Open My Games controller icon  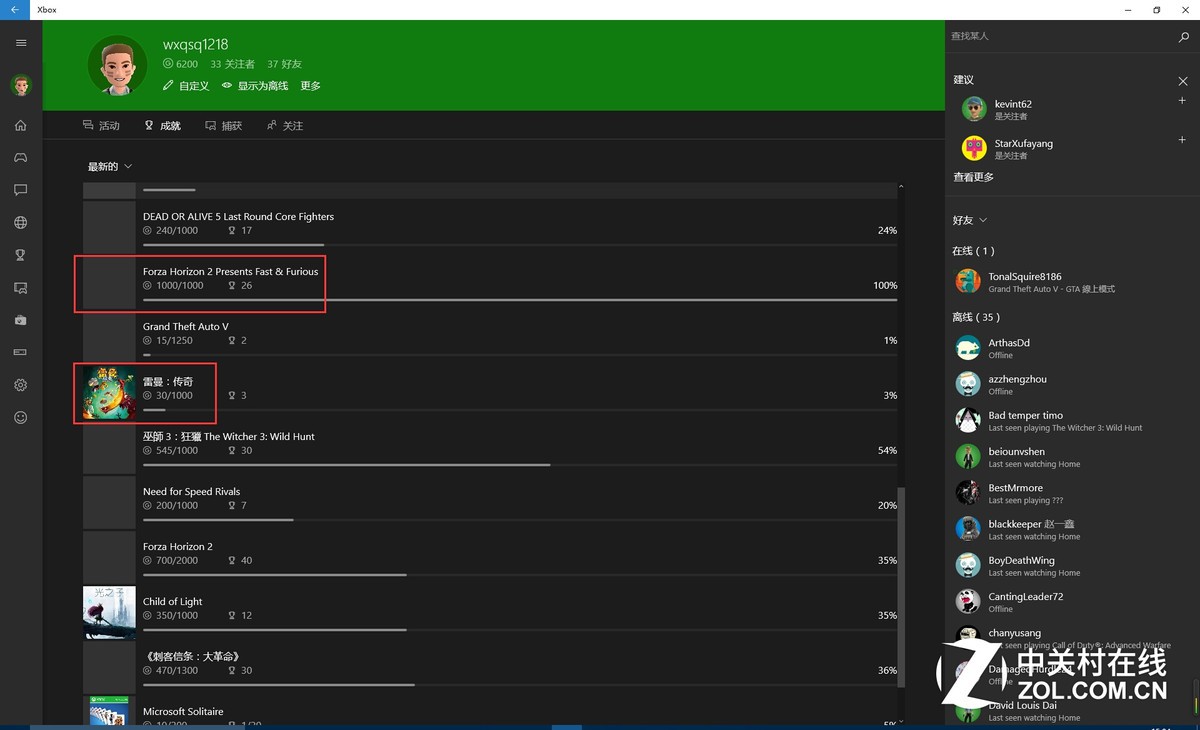click(x=21, y=158)
